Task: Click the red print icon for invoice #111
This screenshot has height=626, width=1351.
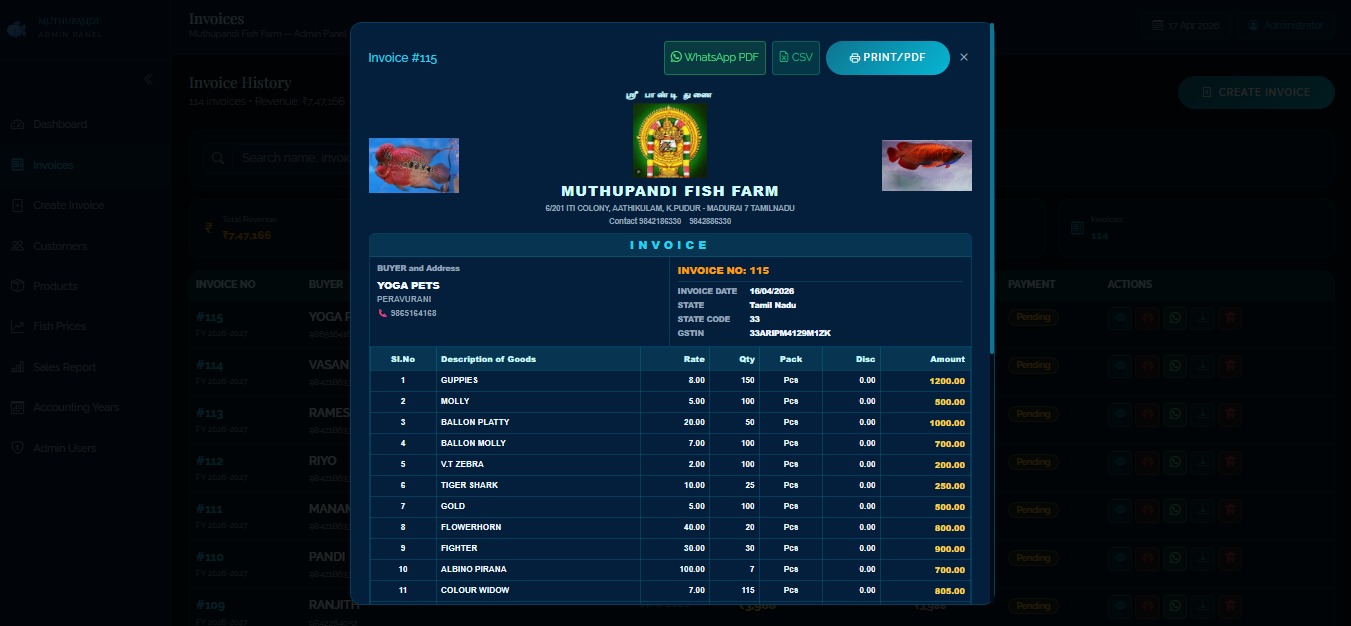Action: 1148,510
